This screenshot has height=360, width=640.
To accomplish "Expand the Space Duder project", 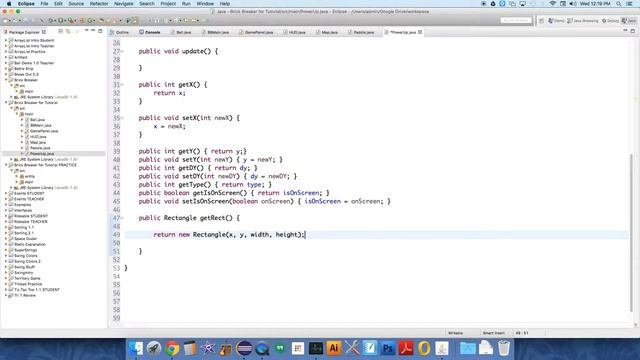I will tap(6, 238).
